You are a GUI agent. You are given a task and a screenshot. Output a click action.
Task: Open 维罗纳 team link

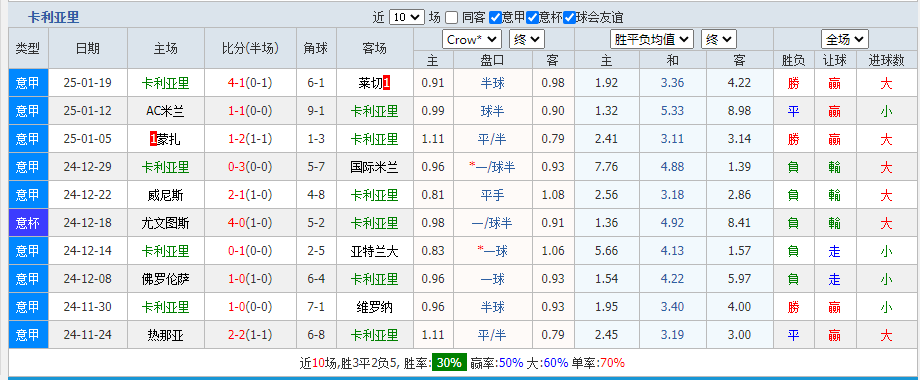(x=374, y=307)
